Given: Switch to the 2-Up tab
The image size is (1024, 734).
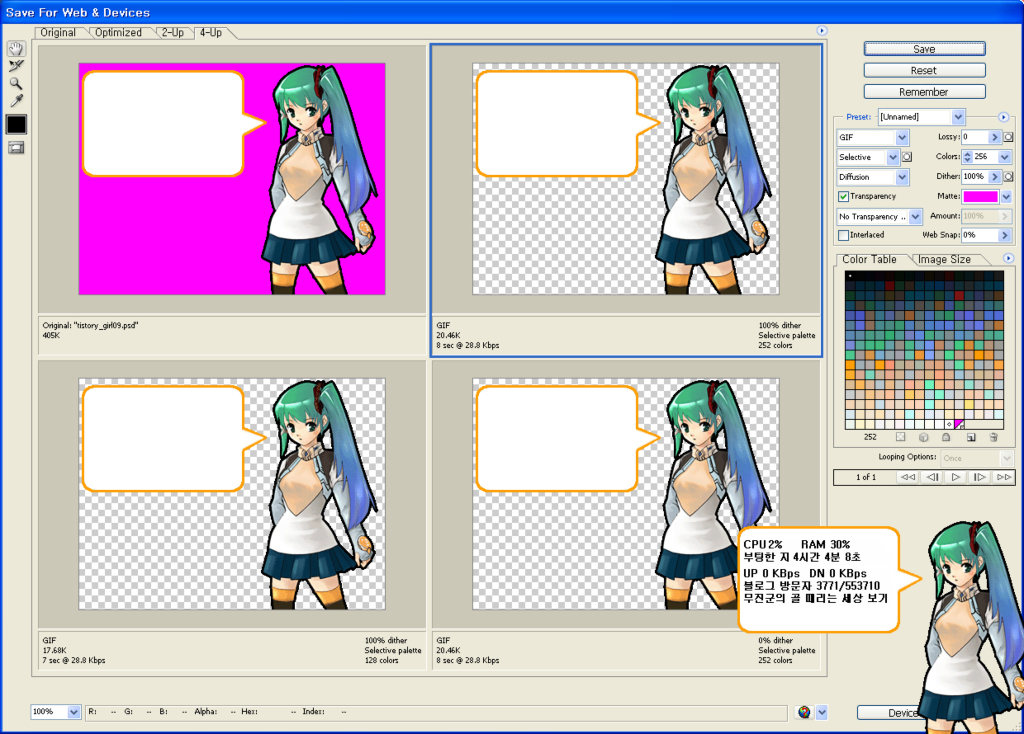Looking at the screenshot, I should coord(173,33).
